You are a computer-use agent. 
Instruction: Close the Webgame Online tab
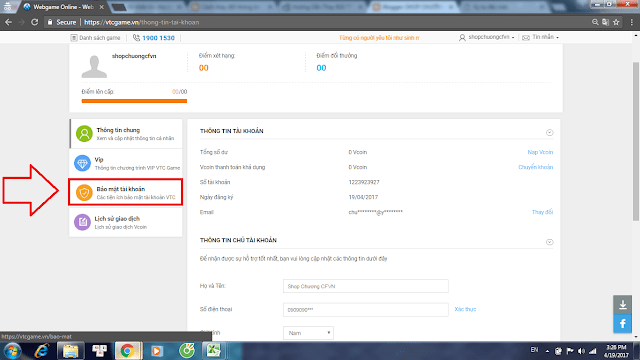102,7
